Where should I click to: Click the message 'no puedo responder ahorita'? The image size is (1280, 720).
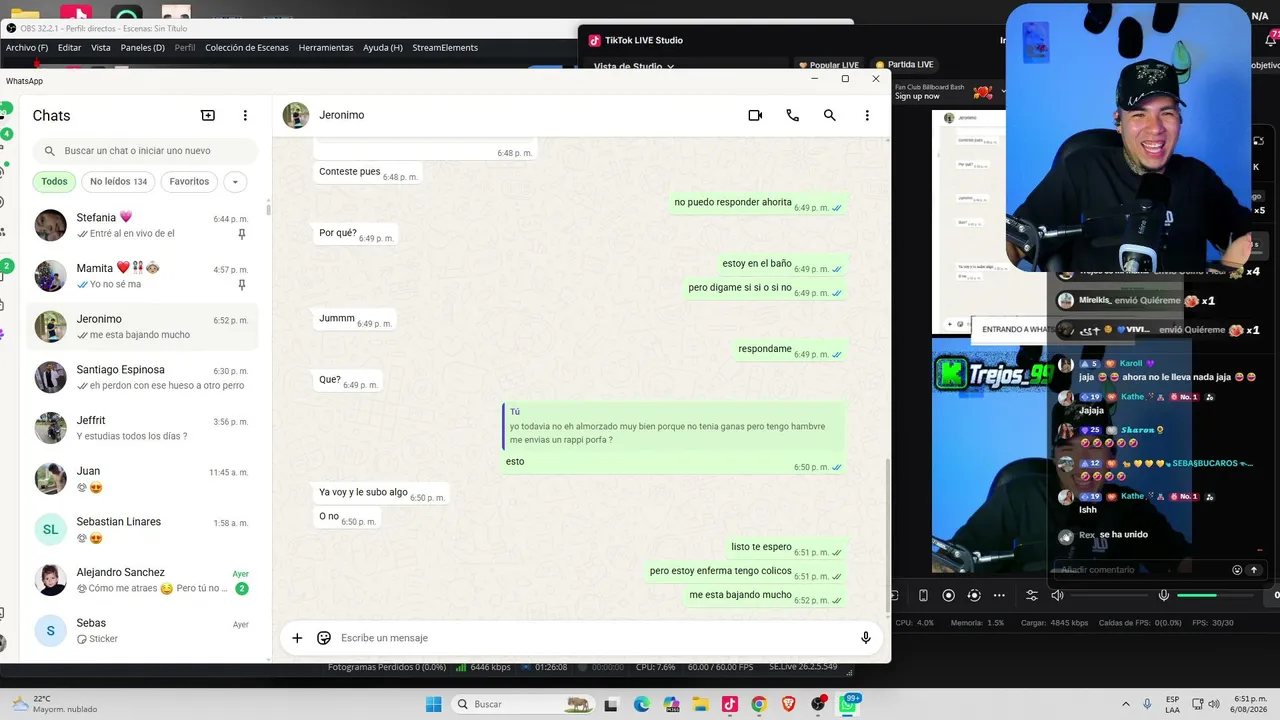point(758,203)
